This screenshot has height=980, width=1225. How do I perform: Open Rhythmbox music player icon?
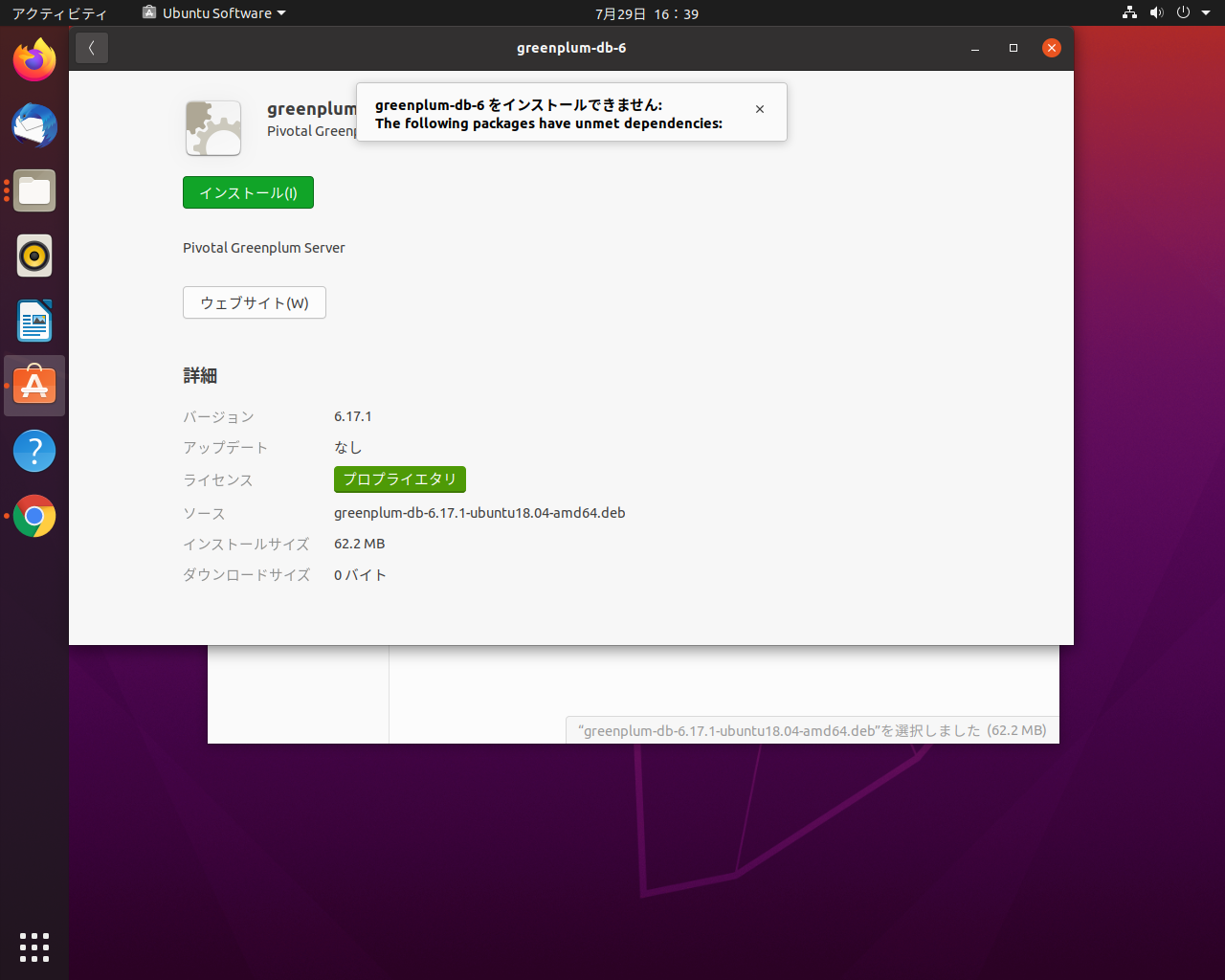(34, 256)
